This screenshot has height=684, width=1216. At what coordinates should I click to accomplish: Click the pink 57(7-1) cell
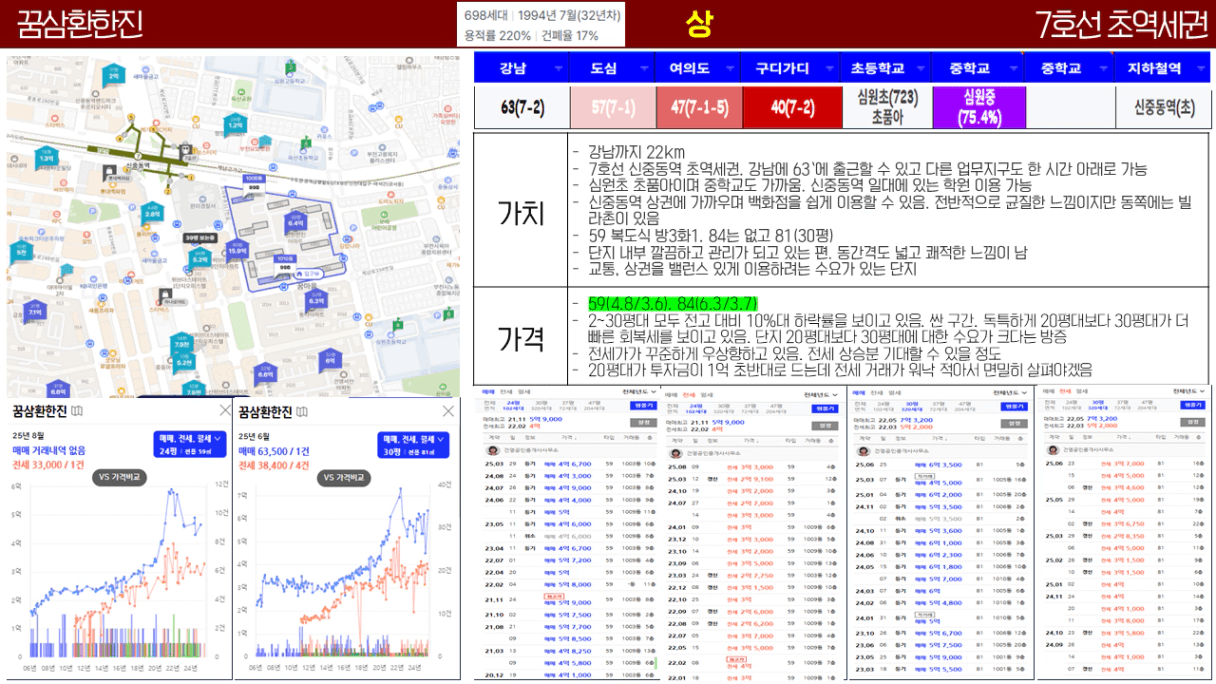612,107
